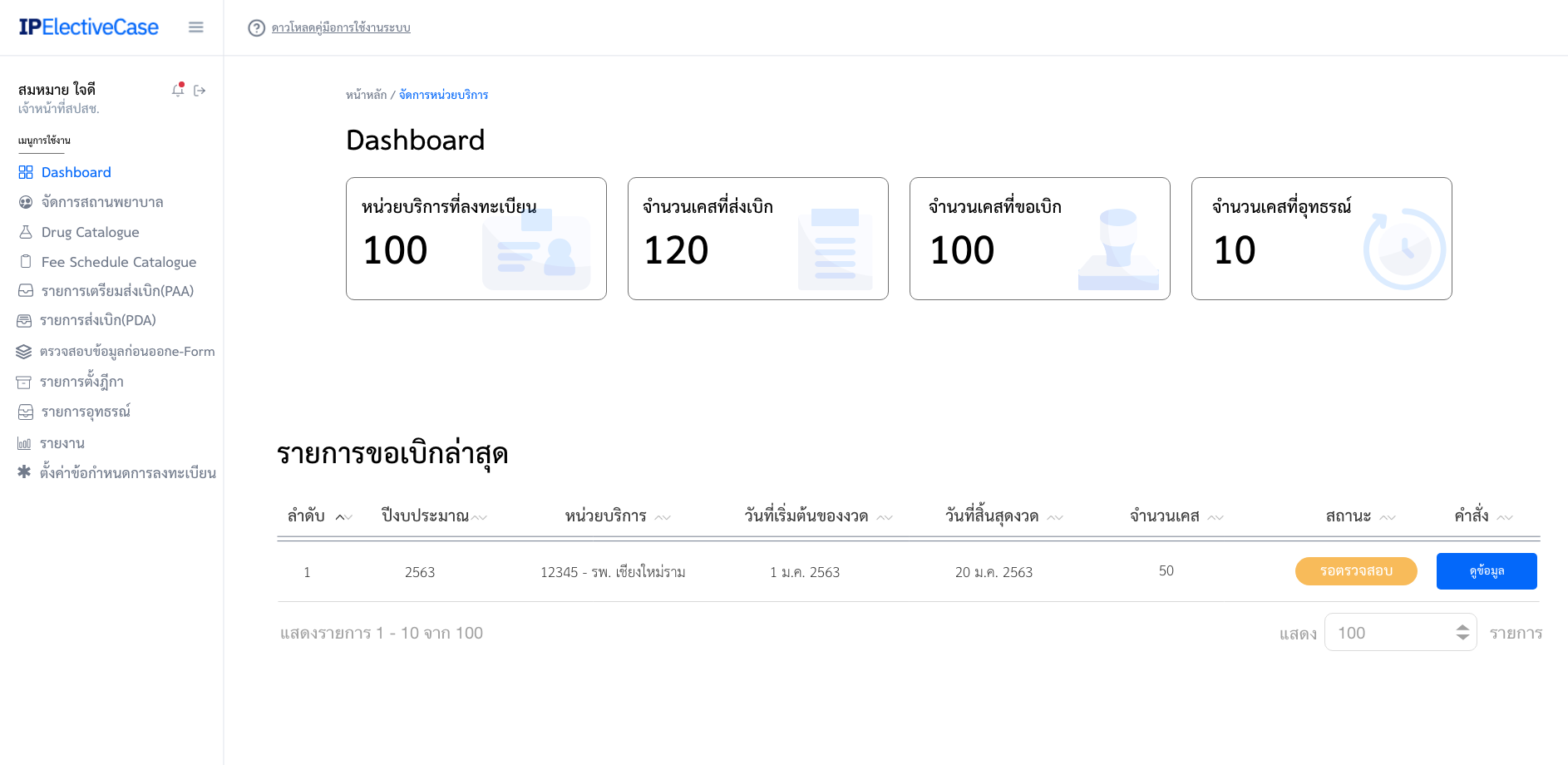Open รายการอุทธรณ์ in the sidebar
Viewport: 1568px width, 765px height.
[x=86, y=412]
